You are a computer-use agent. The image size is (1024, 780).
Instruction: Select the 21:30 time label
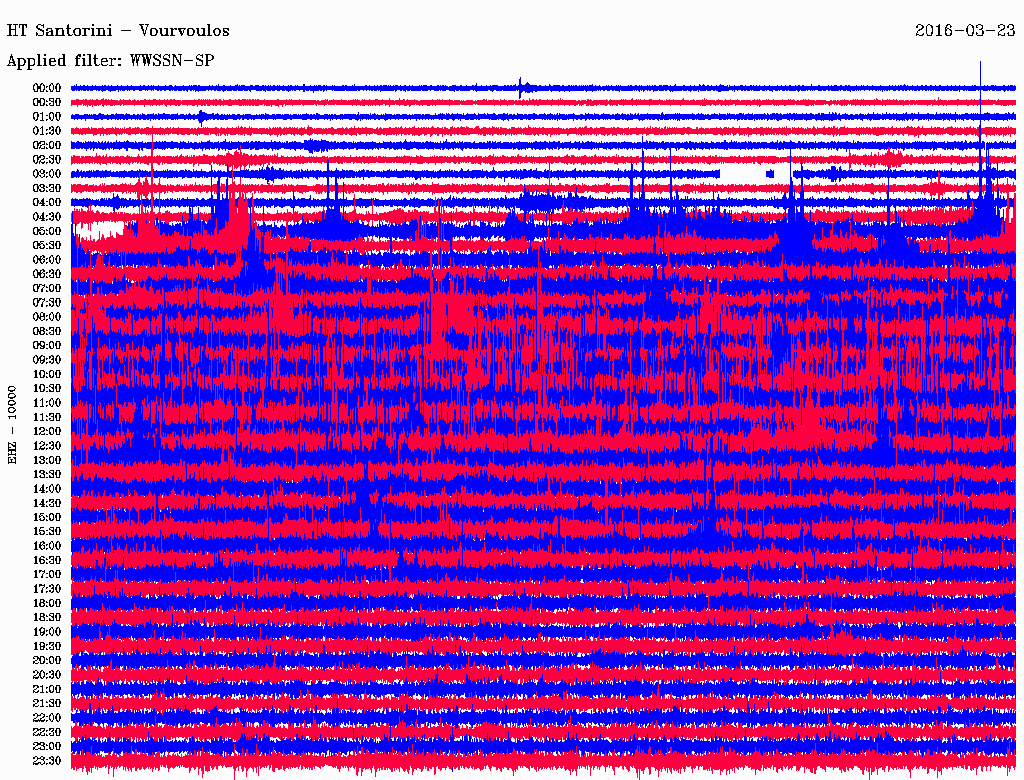pyautogui.click(x=47, y=704)
